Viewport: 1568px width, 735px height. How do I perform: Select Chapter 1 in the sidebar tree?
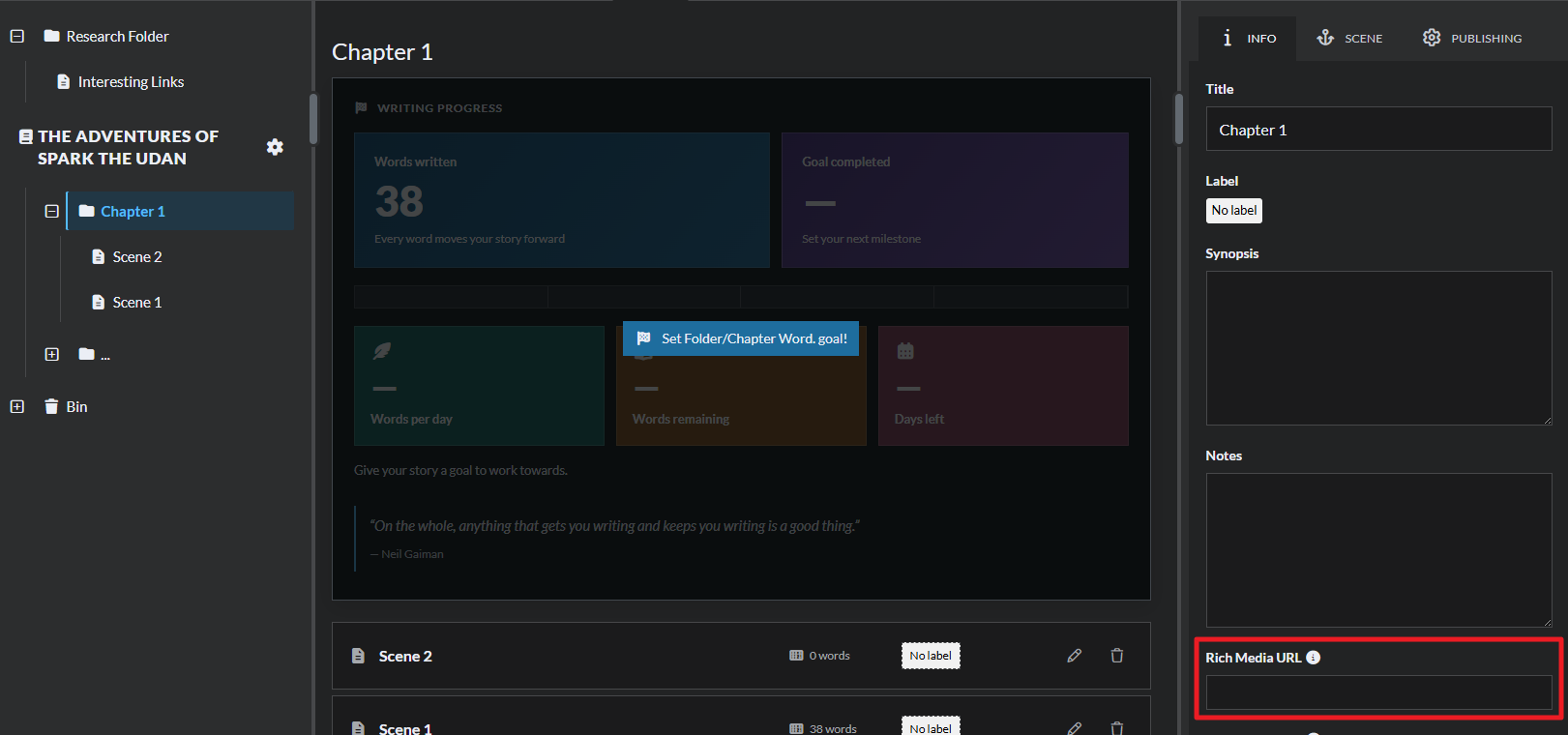click(181, 211)
